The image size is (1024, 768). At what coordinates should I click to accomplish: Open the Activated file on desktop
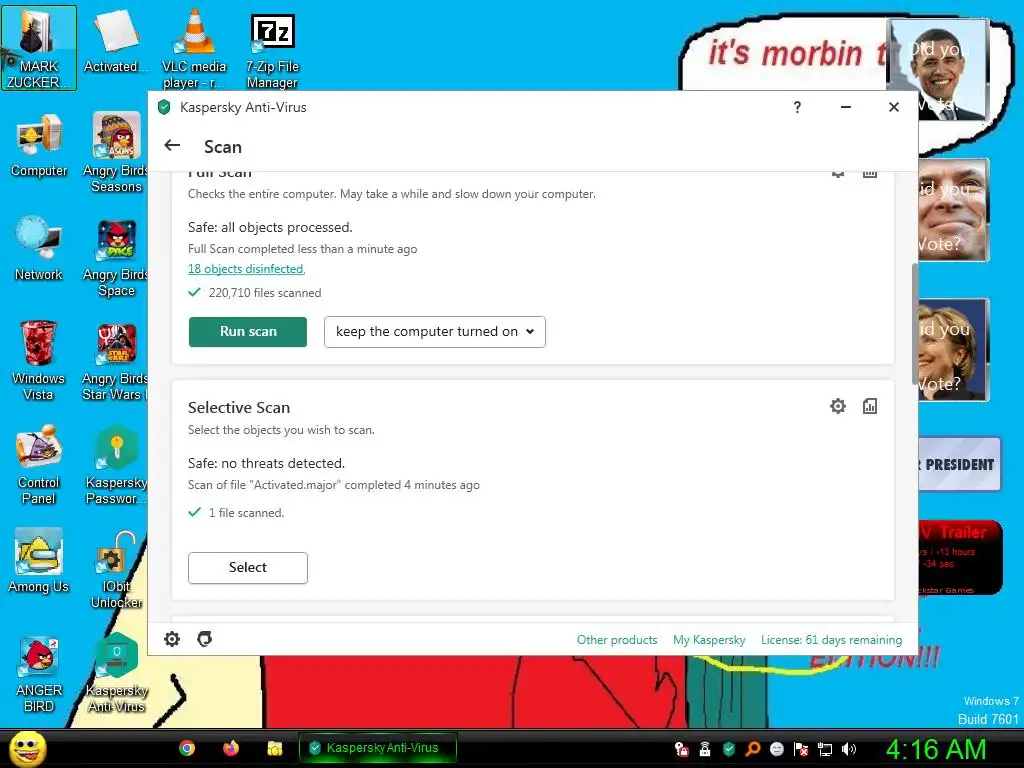point(115,42)
